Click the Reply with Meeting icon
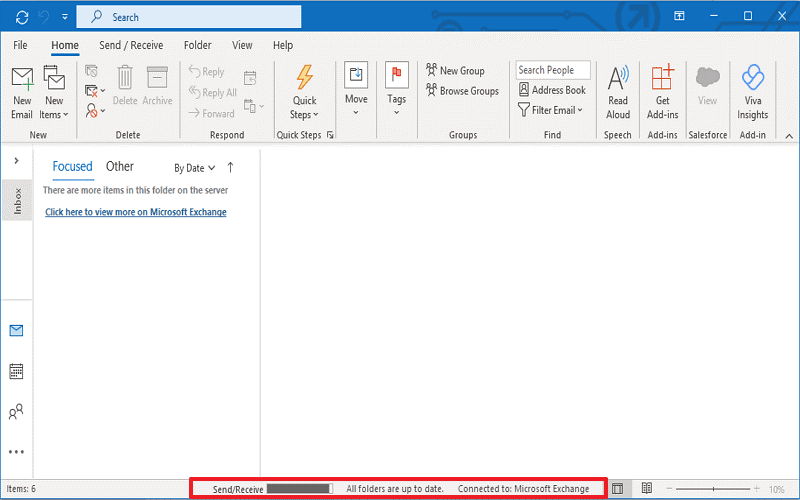 coord(250,78)
